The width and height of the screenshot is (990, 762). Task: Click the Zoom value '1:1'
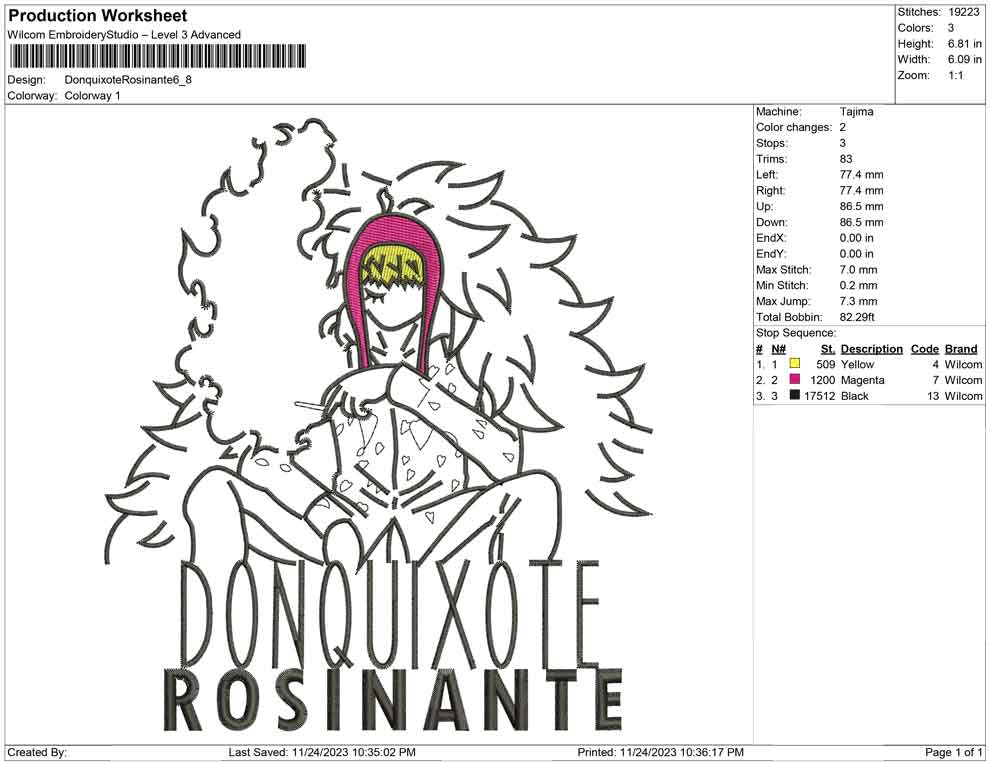[955, 75]
